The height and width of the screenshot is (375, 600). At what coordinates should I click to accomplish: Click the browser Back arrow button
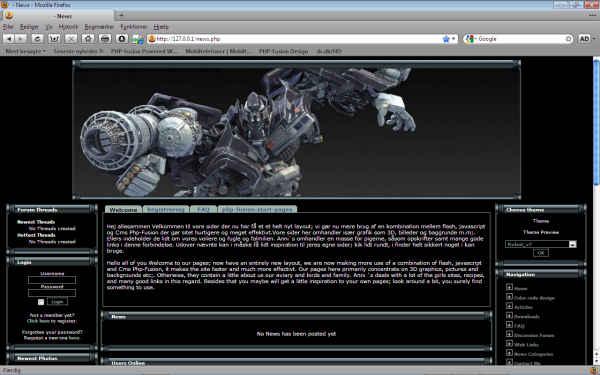click(x=9, y=39)
